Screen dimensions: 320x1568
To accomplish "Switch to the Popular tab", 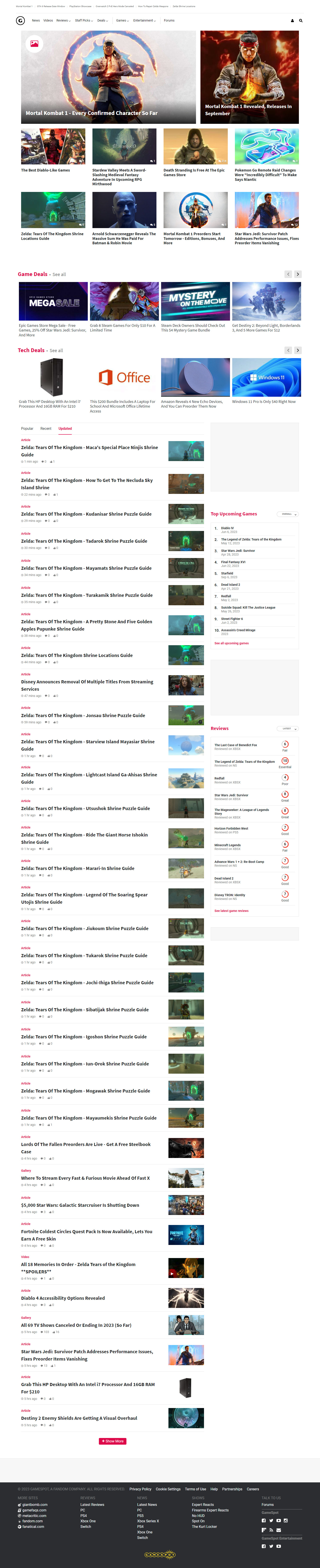I will tap(27, 428).
